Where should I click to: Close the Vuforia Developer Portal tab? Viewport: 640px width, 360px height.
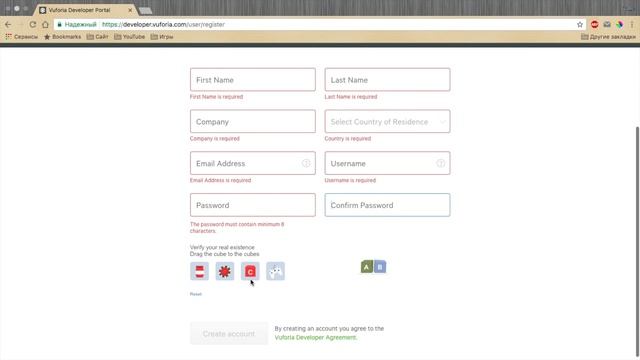pos(130,10)
